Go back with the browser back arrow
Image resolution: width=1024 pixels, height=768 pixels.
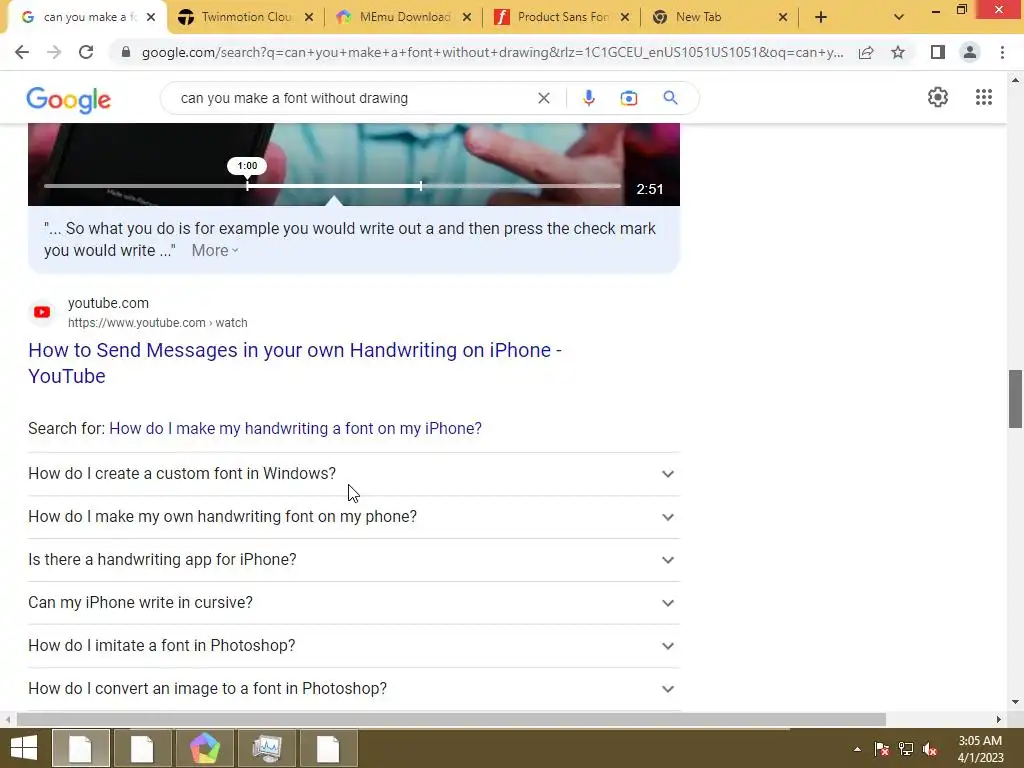22,52
